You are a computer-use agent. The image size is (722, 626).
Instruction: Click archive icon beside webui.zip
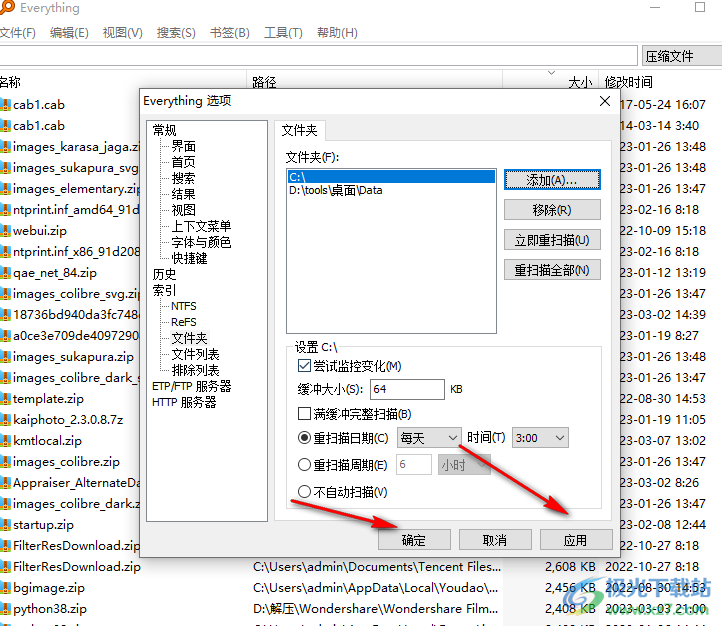5,231
